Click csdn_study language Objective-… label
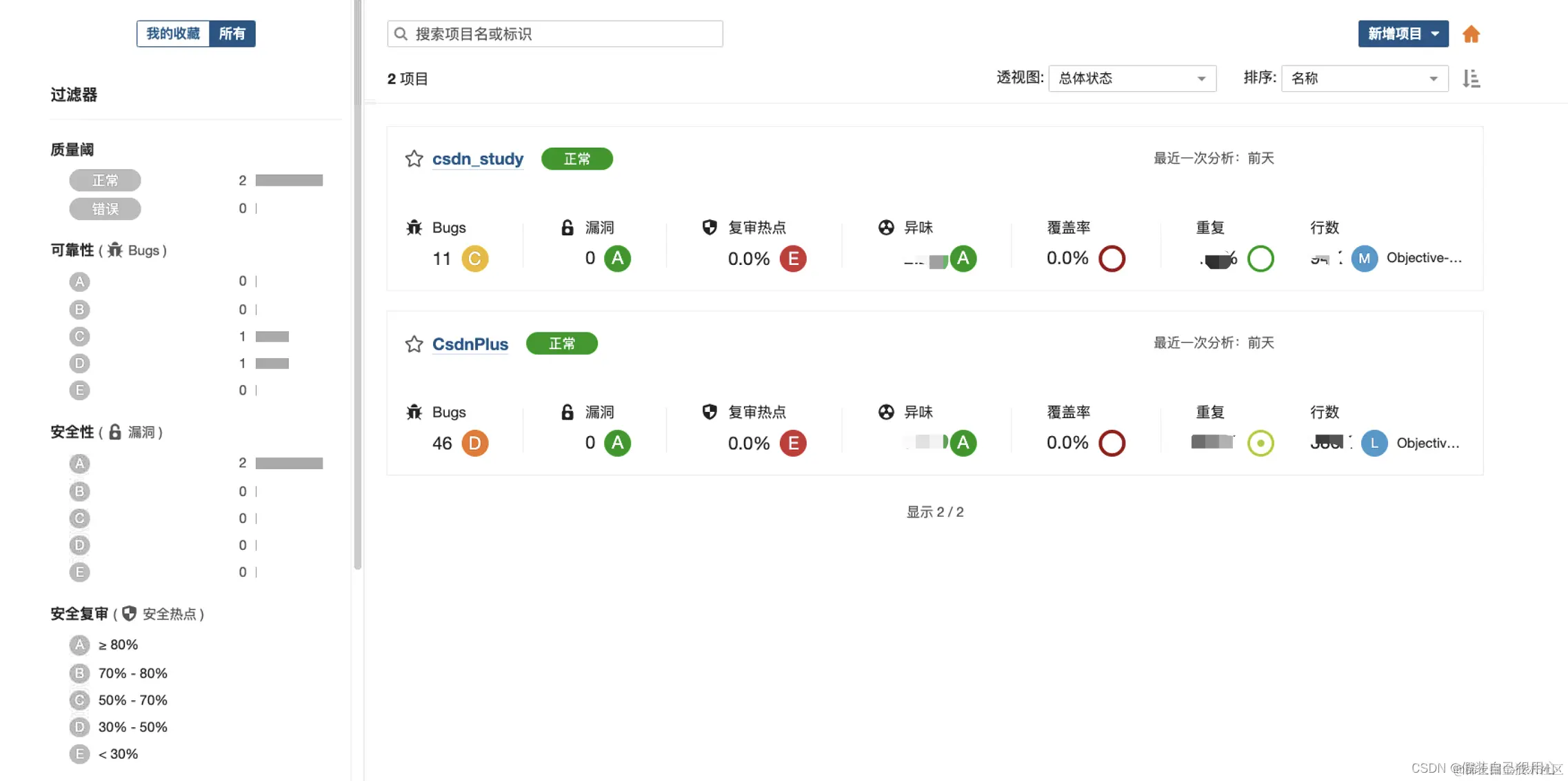The width and height of the screenshot is (1568, 781). coord(1424,258)
